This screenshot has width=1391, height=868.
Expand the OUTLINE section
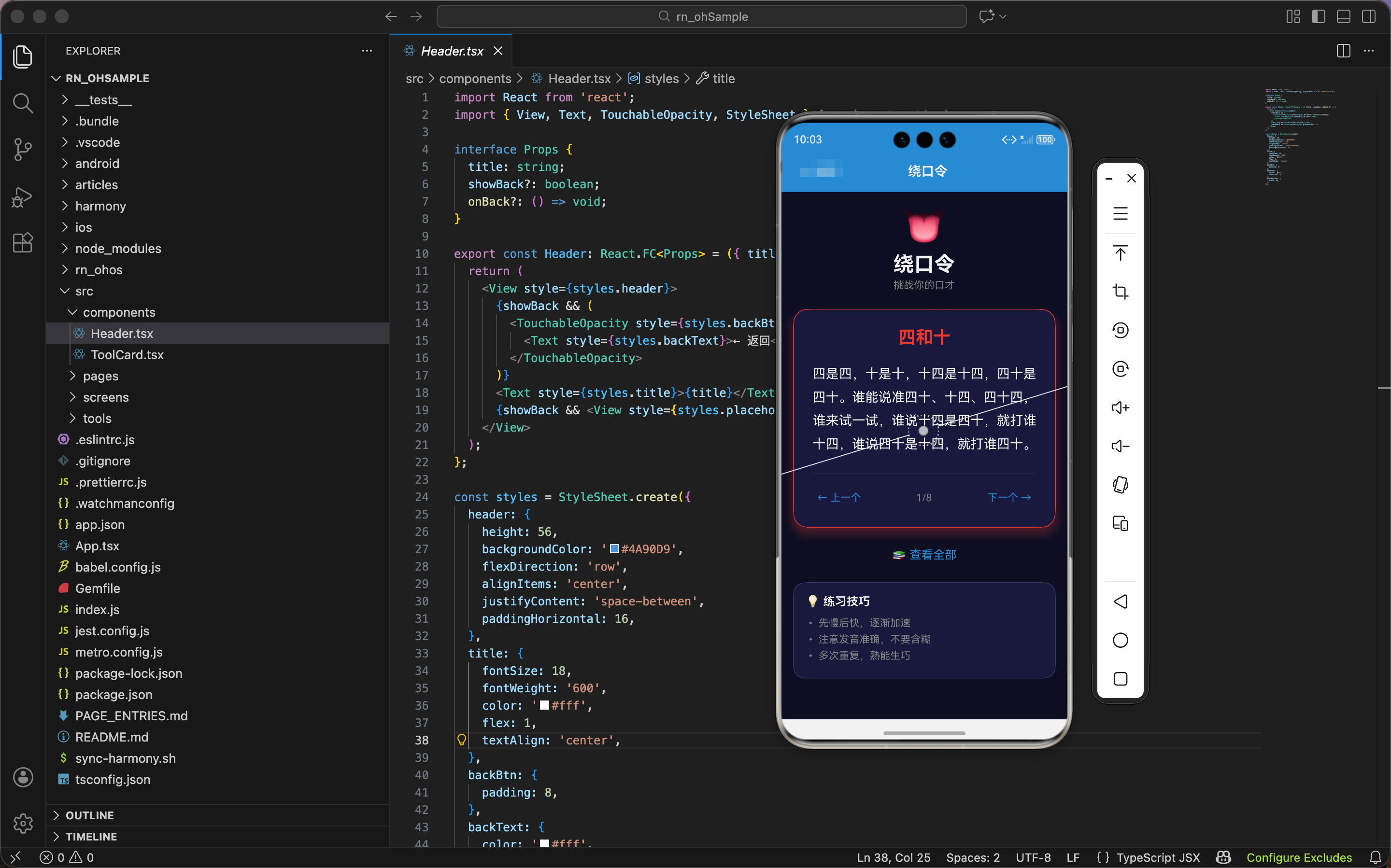coord(89,815)
